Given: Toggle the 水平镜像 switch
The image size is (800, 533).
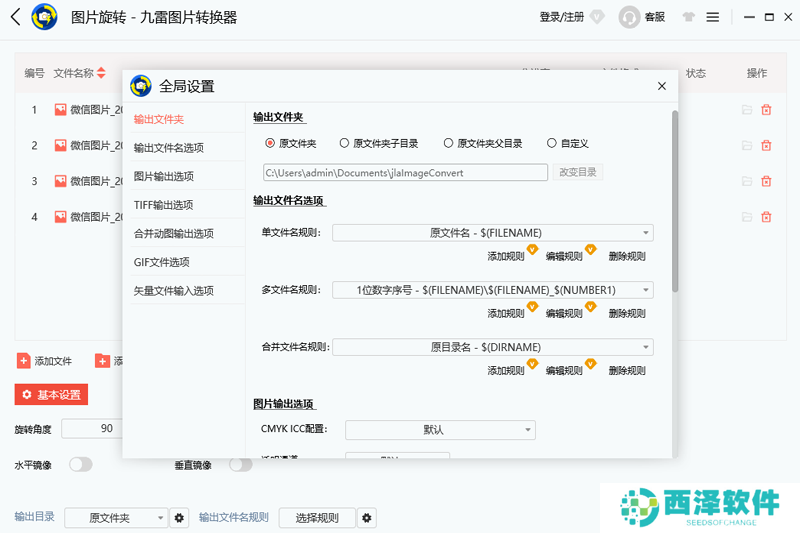Looking at the screenshot, I should (80, 465).
